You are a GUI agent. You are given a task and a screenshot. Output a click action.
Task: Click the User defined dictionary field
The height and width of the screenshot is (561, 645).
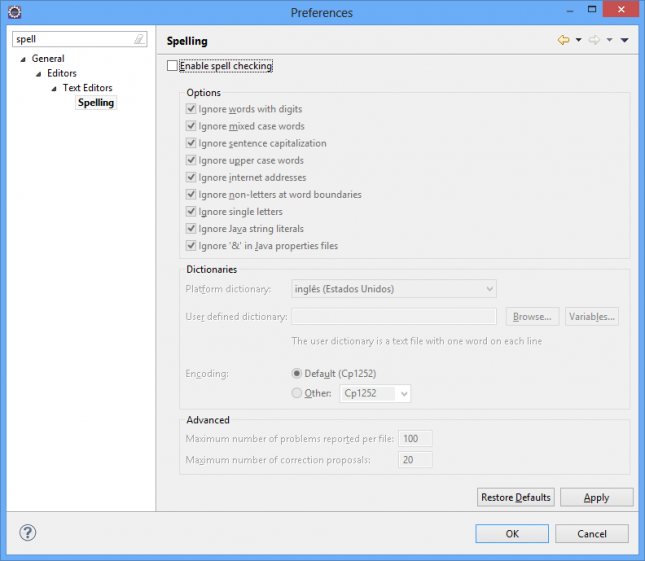point(394,316)
